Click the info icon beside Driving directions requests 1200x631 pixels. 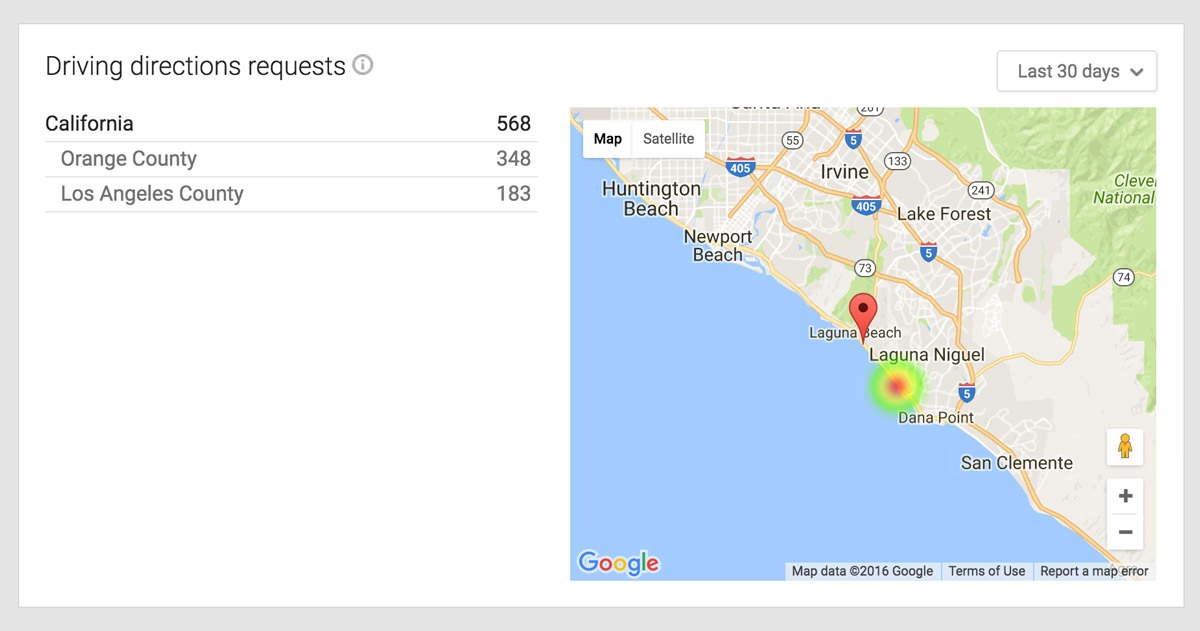[x=363, y=66]
